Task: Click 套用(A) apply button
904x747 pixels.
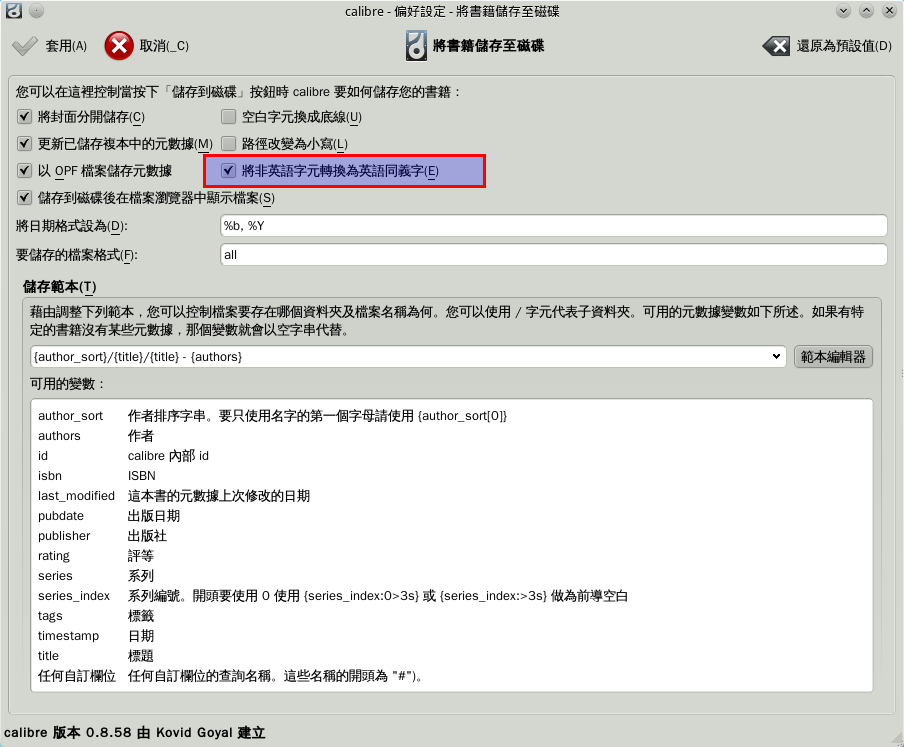Action: click(x=50, y=46)
